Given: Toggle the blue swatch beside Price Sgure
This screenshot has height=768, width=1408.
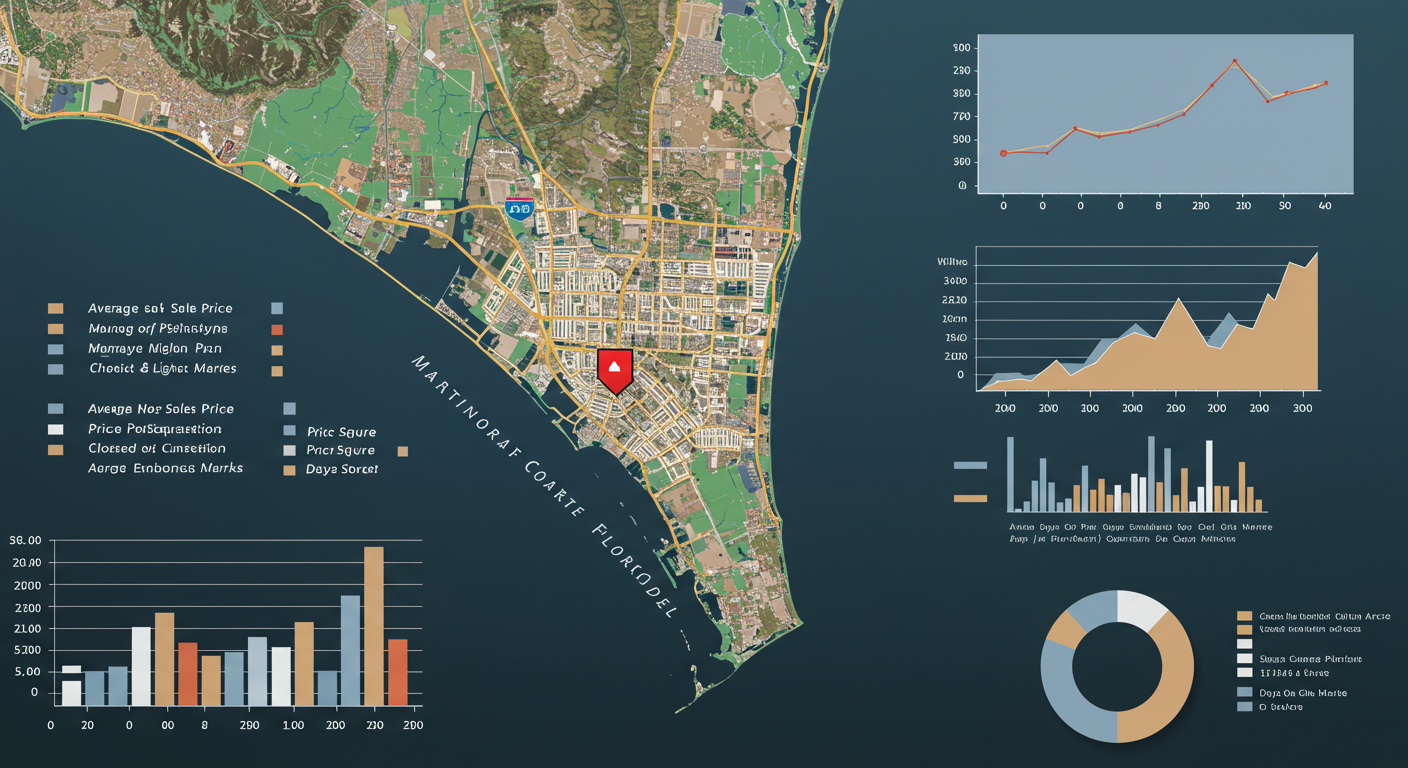Looking at the screenshot, I should [290, 431].
